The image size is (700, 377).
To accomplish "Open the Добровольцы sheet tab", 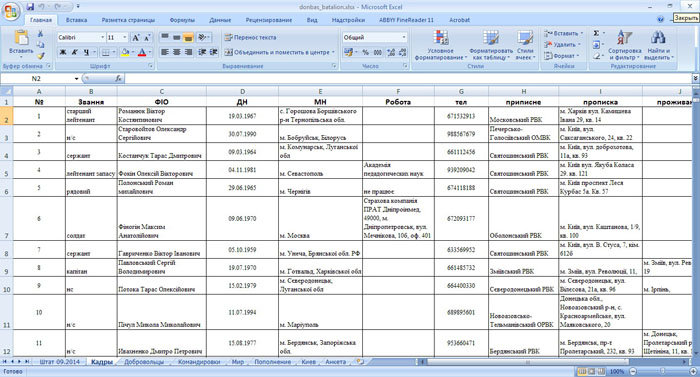I will (x=144, y=362).
